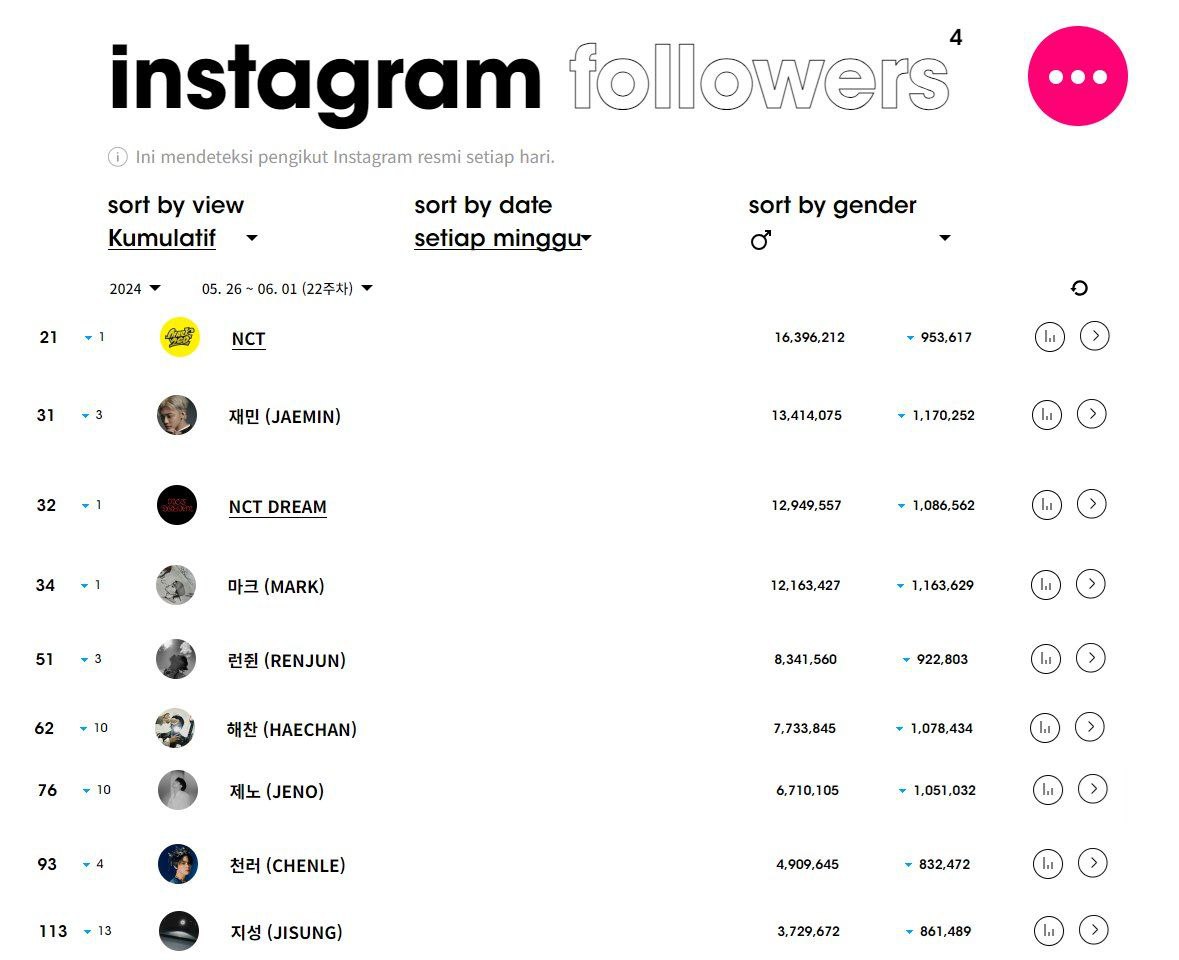Image resolution: width=1179 pixels, height=960 pixels.
Task: Open chart icon for JENO row
Action: click(x=1047, y=790)
